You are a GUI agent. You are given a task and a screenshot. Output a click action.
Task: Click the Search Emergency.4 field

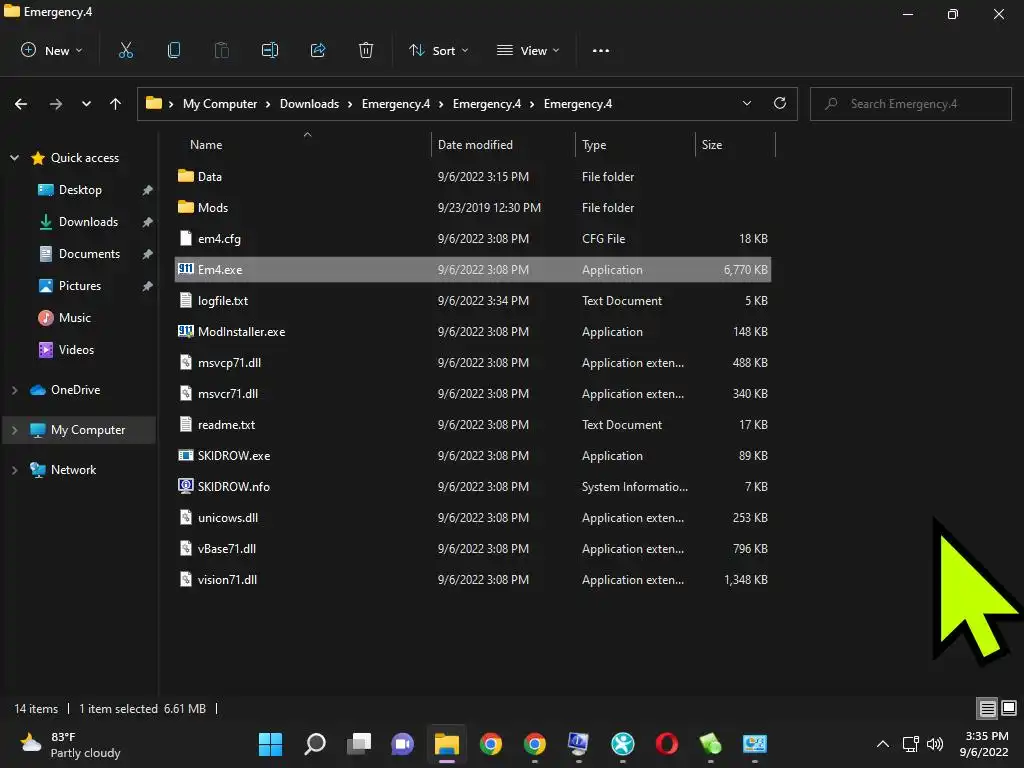coord(910,104)
